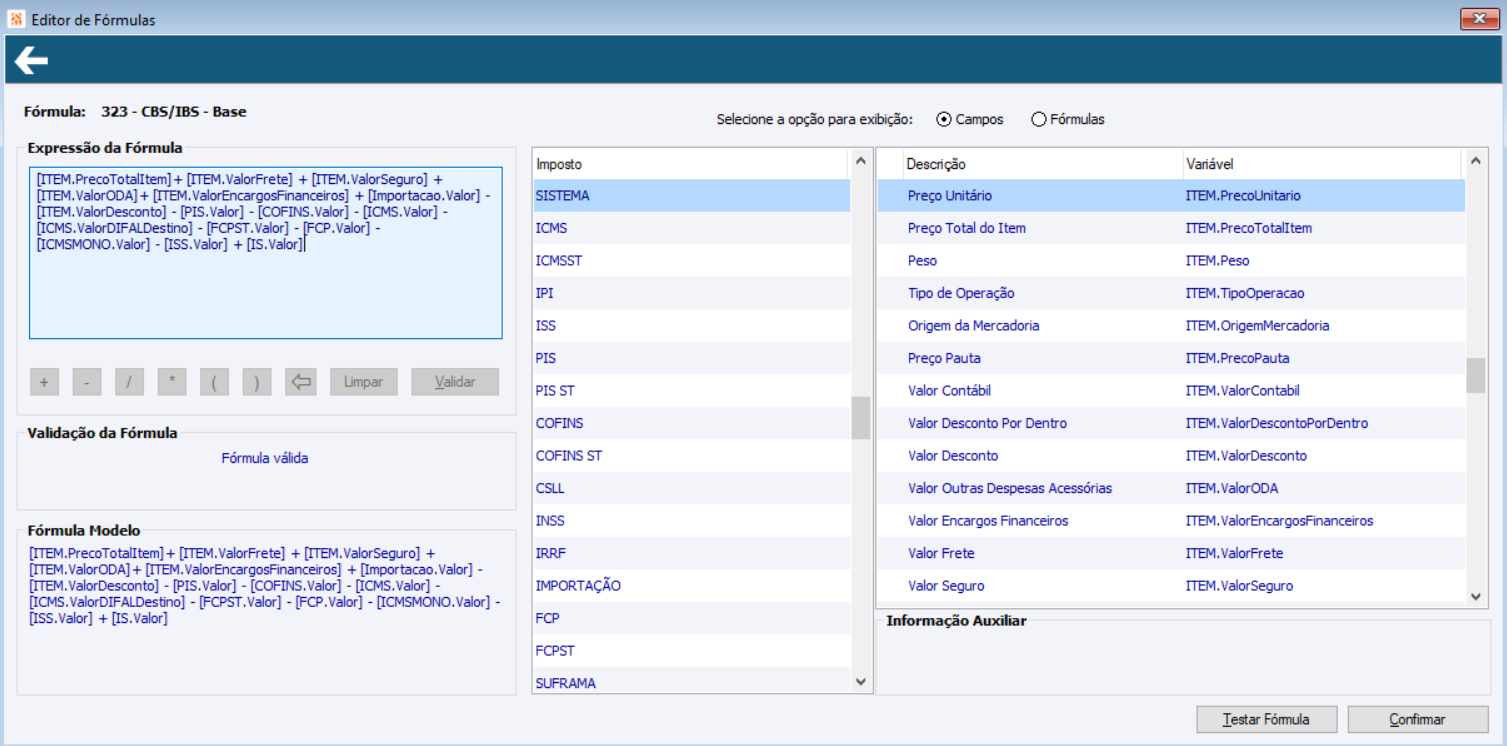Select INSS in the Imposto list
Screen dimensions: 1507x746
pos(691,521)
